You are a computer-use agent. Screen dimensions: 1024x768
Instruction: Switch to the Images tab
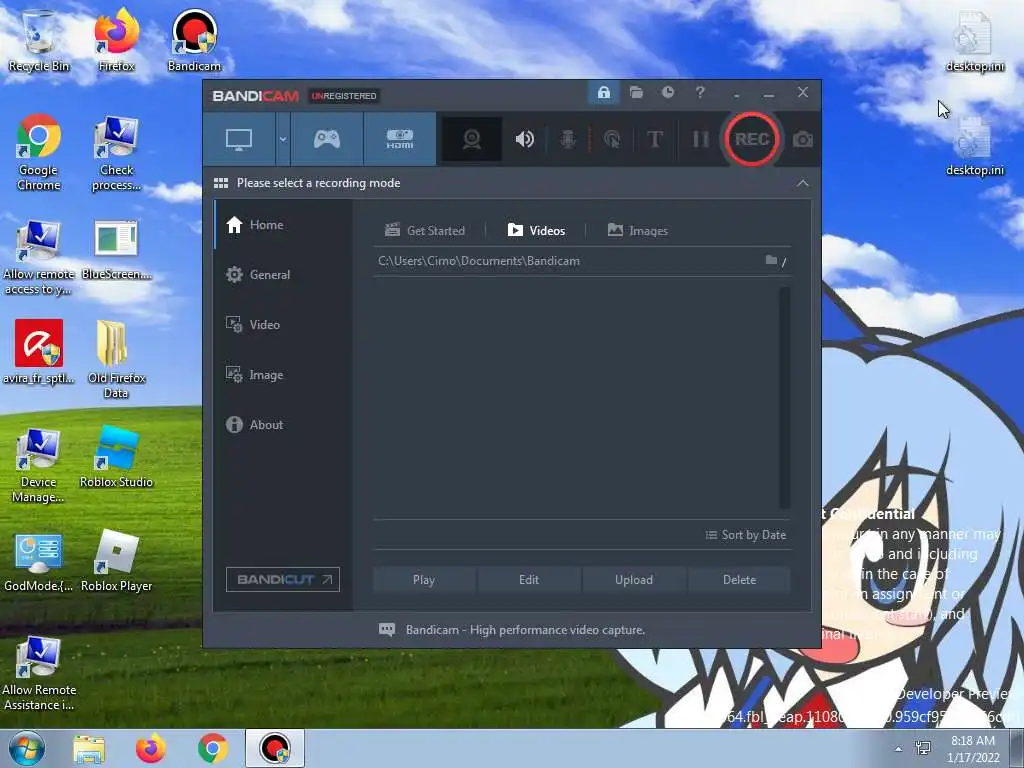(x=637, y=231)
